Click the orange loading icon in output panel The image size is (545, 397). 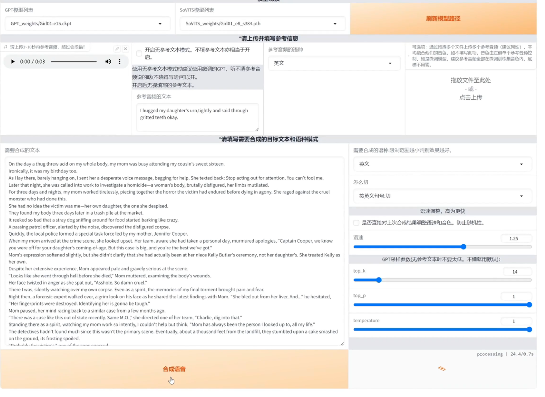442,368
